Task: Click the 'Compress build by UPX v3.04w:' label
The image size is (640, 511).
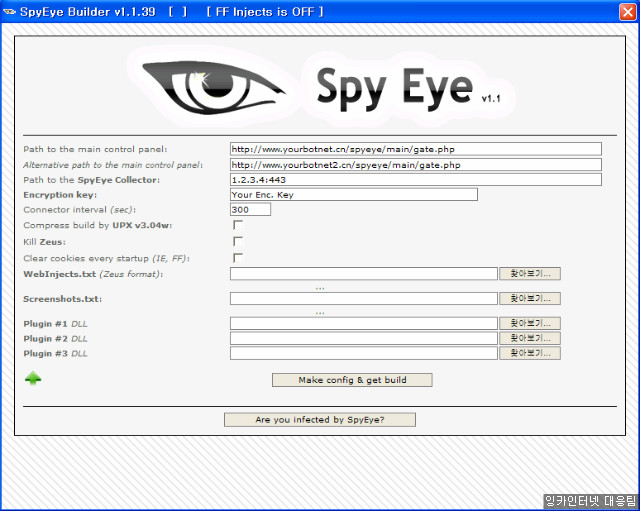Action: 98,225
